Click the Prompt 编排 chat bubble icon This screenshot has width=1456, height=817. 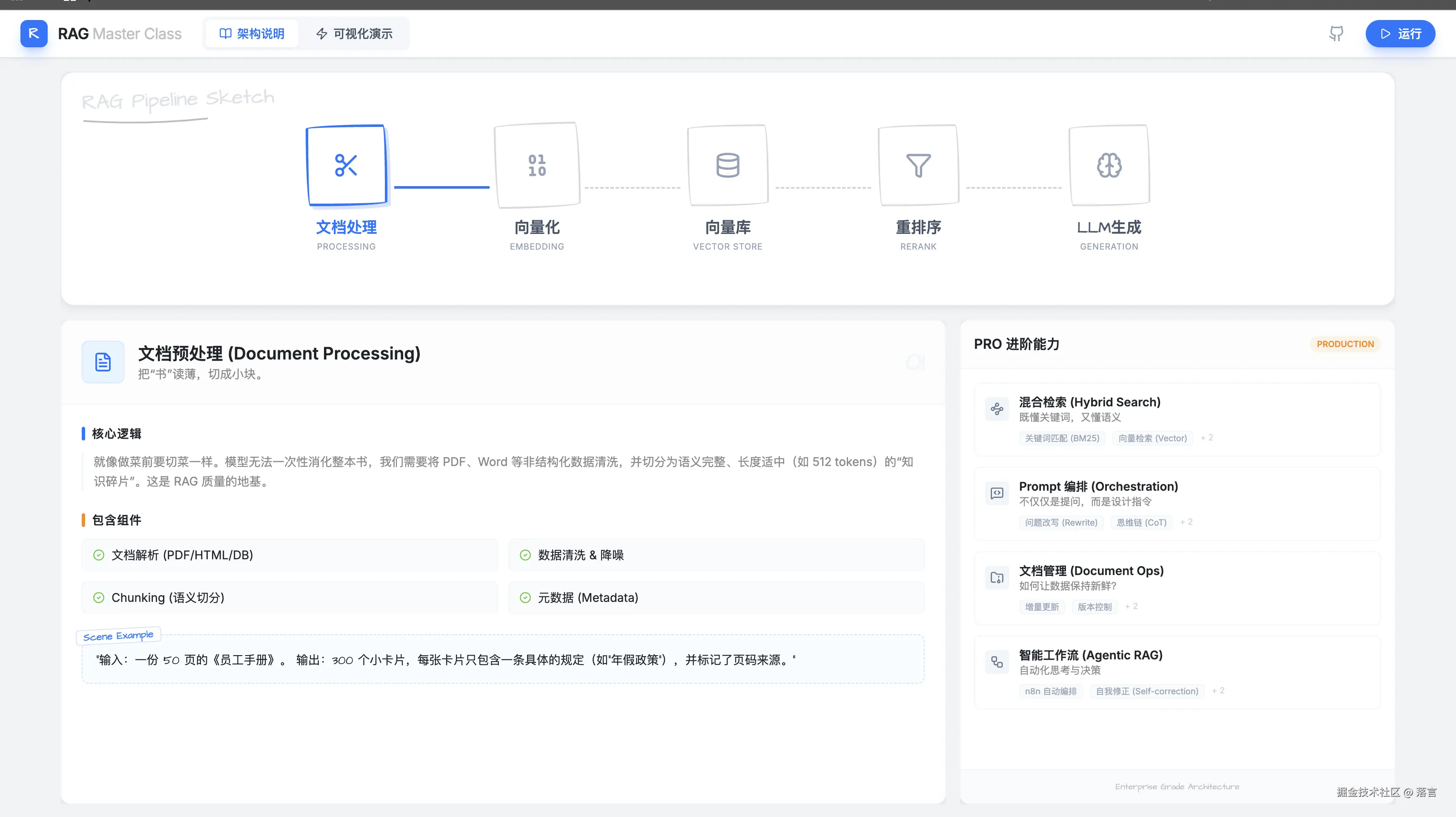coord(997,492)
